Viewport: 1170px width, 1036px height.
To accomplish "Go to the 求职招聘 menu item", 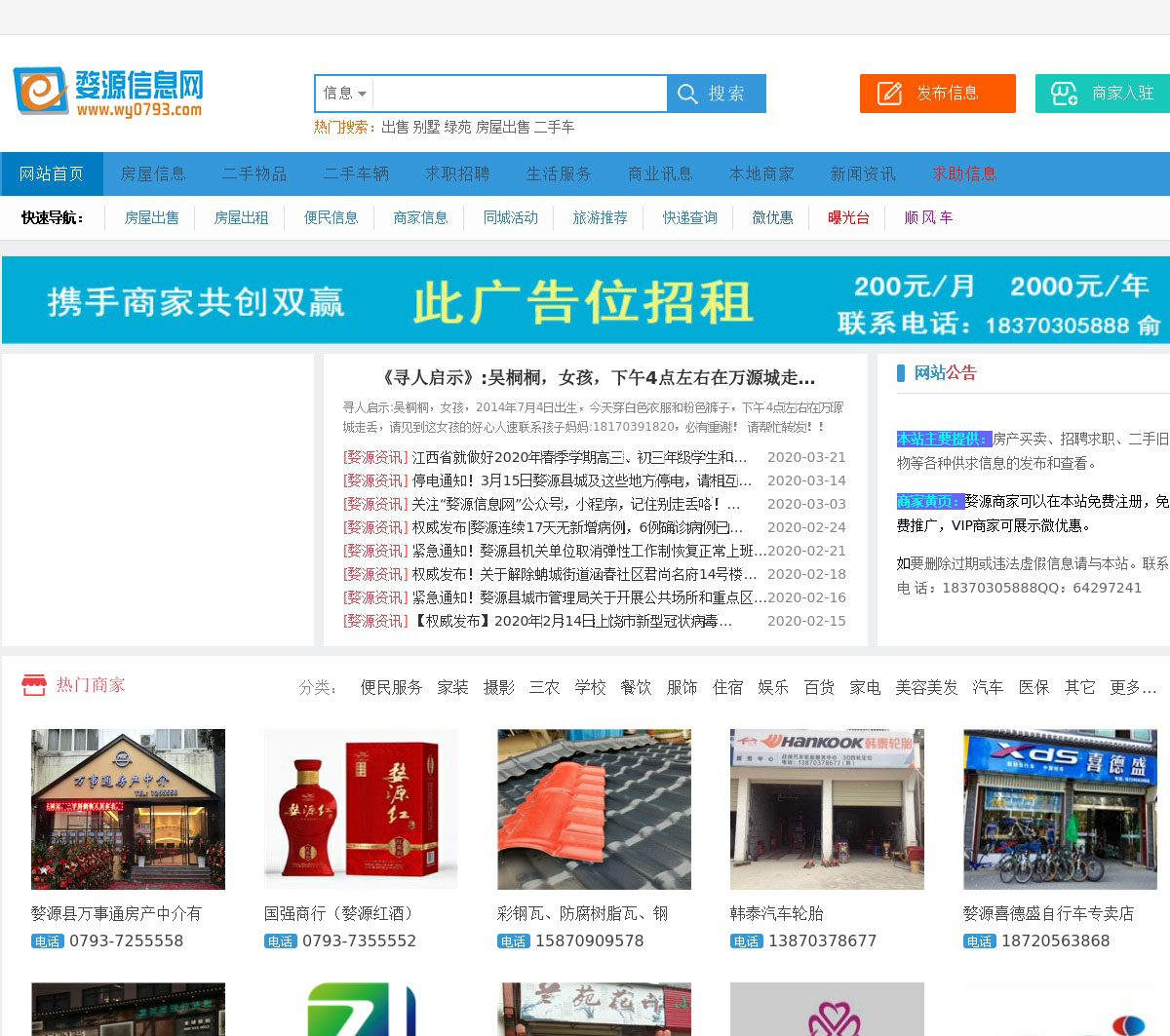I will click(x=457, y=173).
